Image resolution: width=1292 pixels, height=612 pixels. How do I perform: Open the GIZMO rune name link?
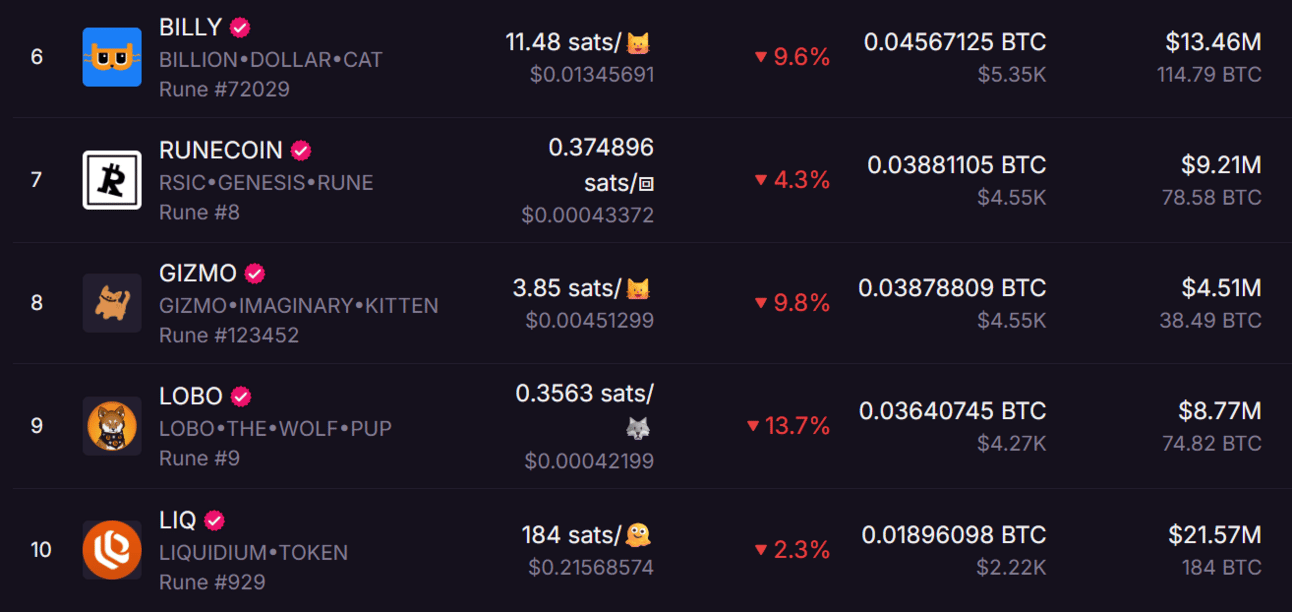click(x=198, y=273)
